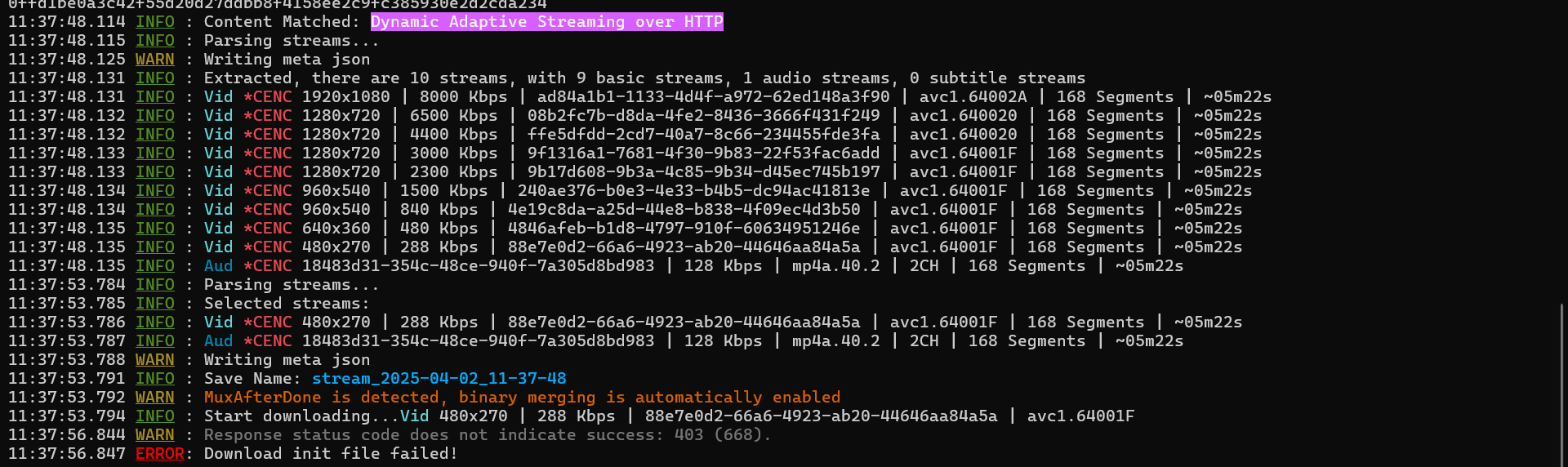Image resolution: width=1568 pixels, height=467 pixels.
Task: Click the WARN label beside MuxAfterDone message
Action: coord(154,398)
